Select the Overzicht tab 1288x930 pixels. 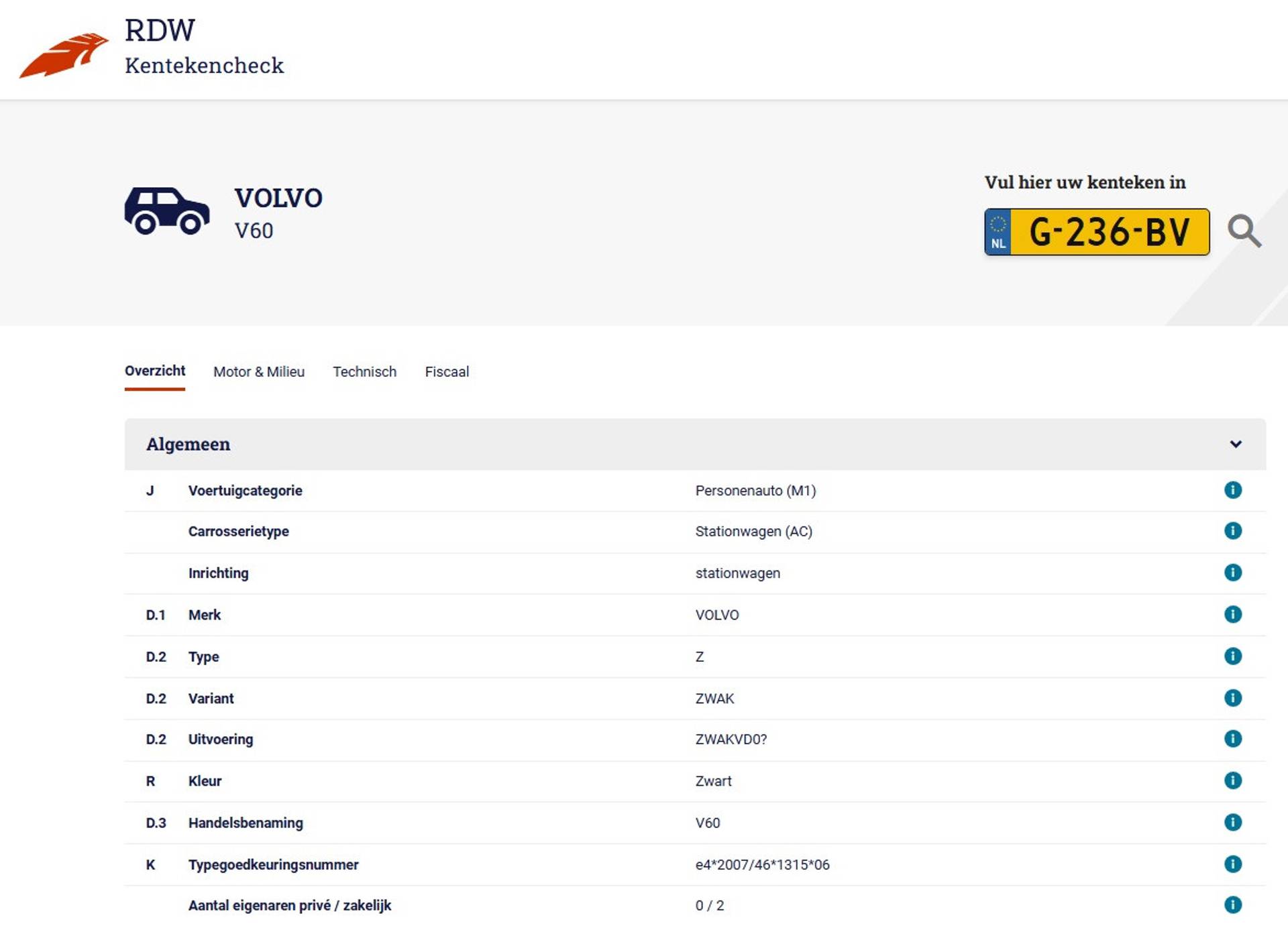click(155, 371)
